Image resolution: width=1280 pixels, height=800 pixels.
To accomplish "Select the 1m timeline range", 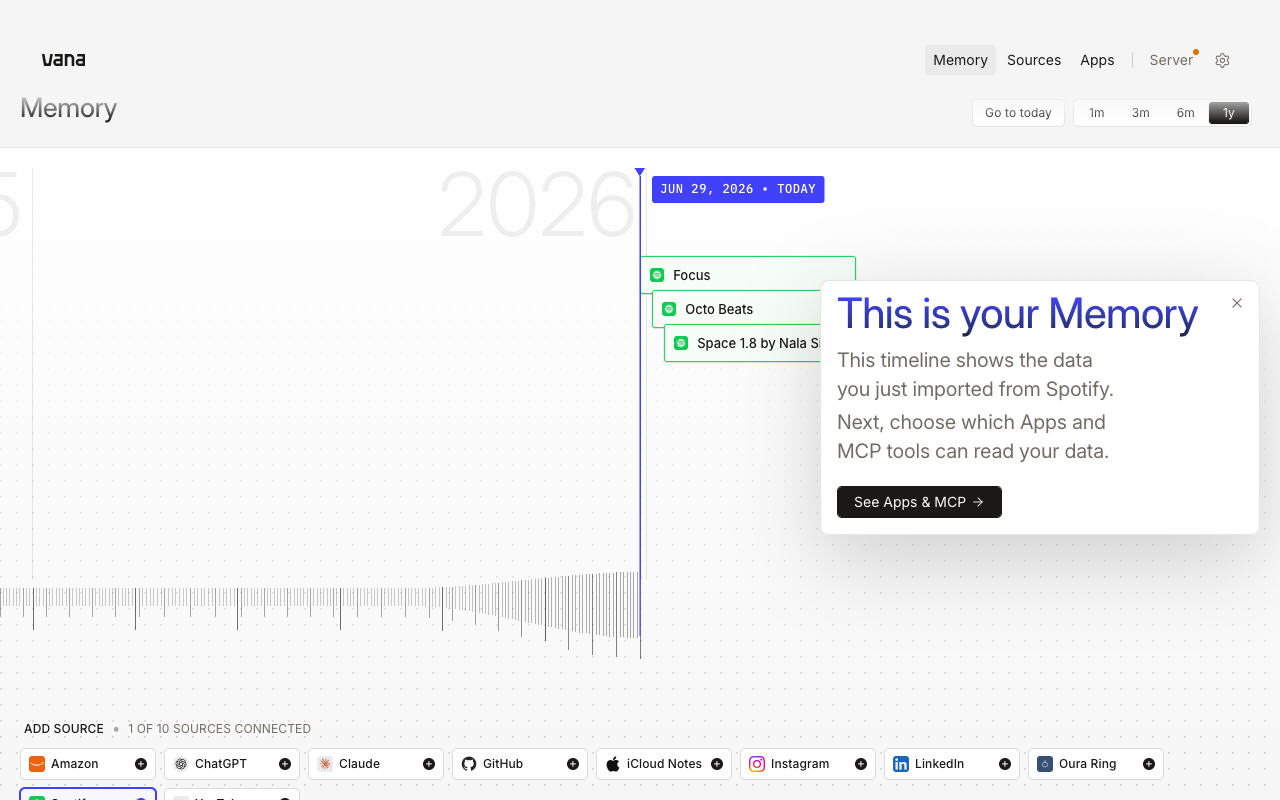I will [x=1097, y=113].
